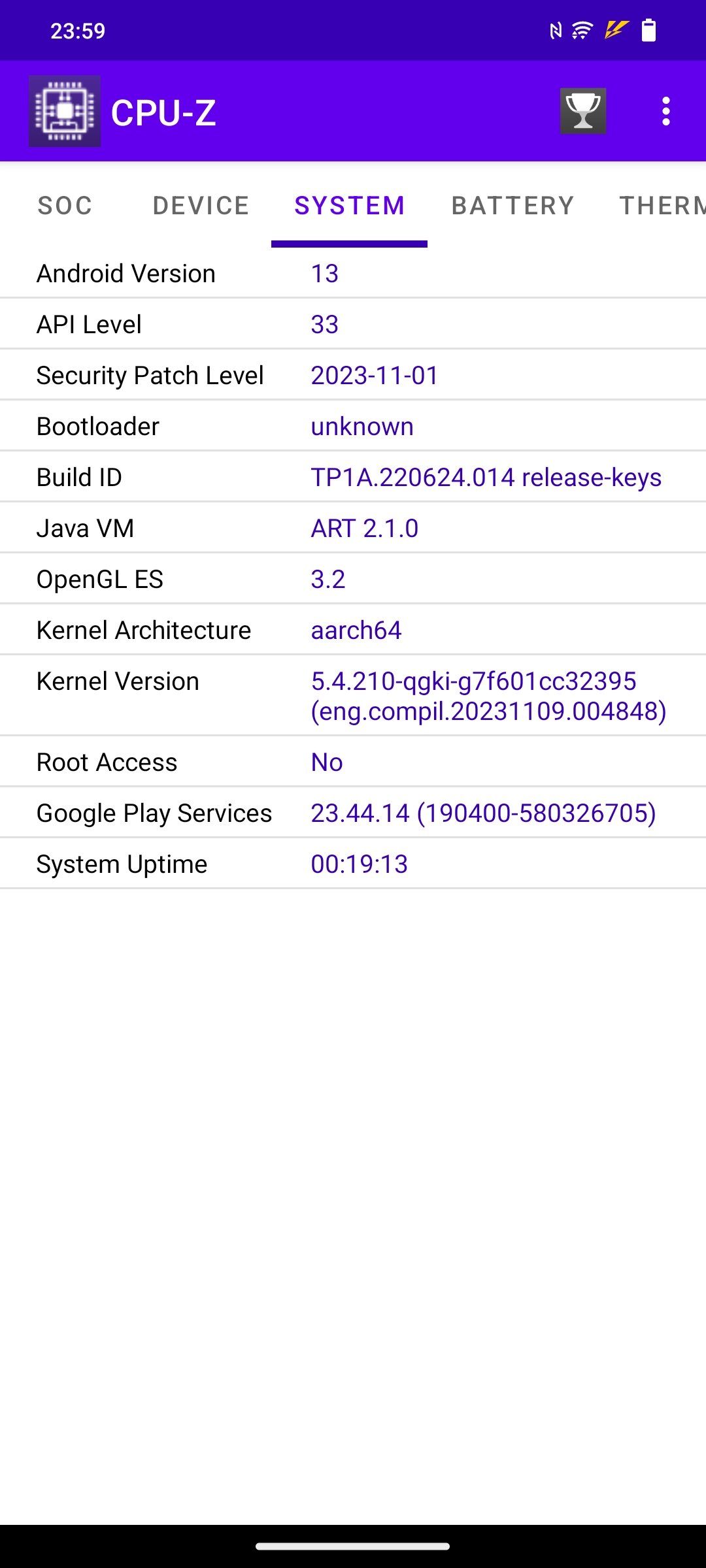Screen dimensions: 706x1568
Task: Select the Kernel Version entry
Action: (353, 696)
